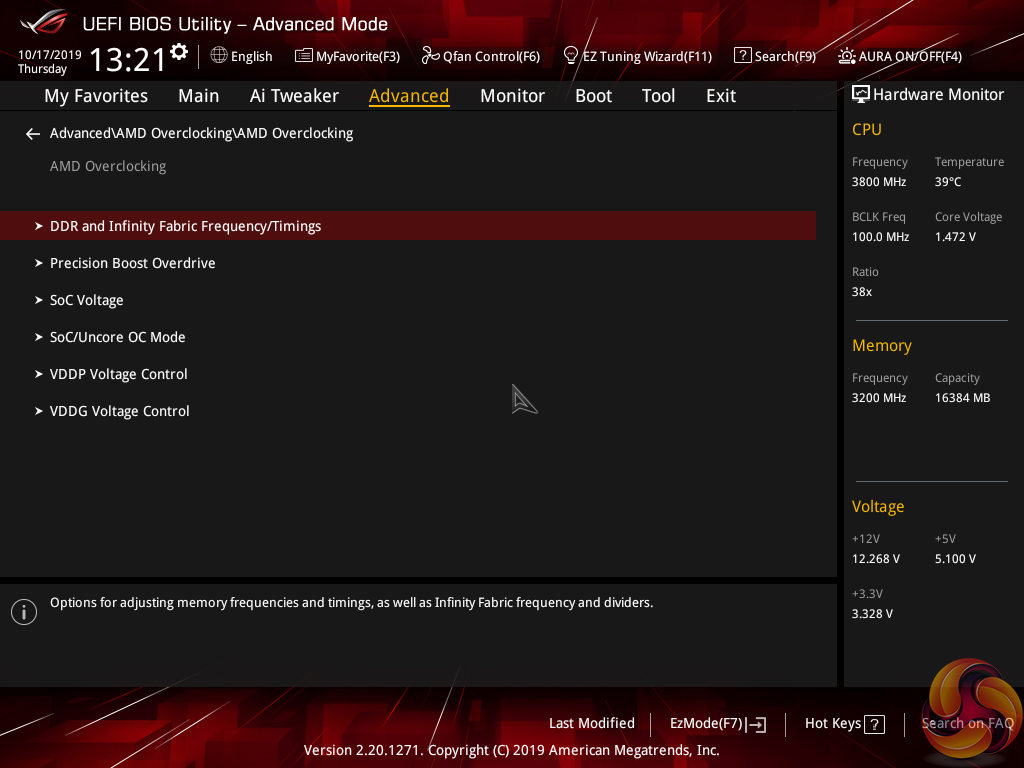Click the Hot Keys question mark icon
This screenshot has width=1024, height=768.
tap(874, 724)
